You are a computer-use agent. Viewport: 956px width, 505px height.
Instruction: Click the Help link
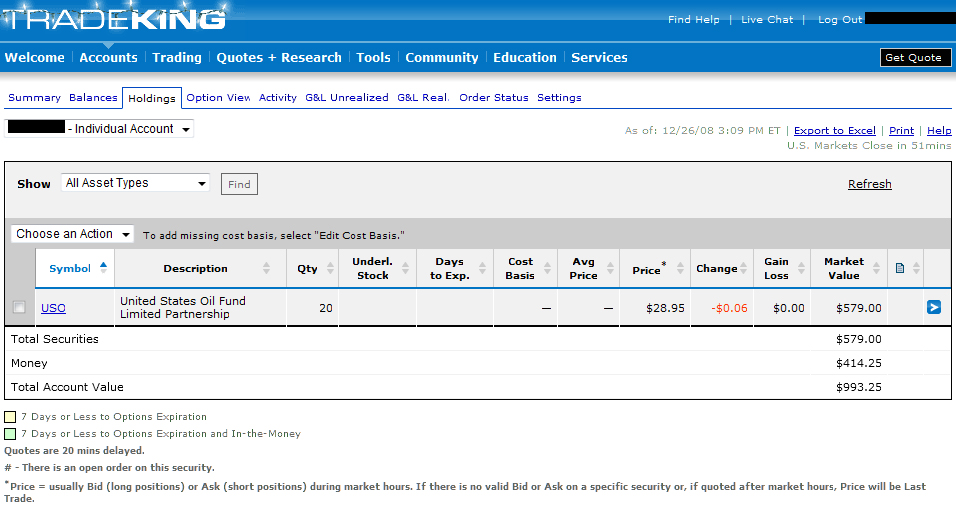pyautogui.click(x=939, y=131)
